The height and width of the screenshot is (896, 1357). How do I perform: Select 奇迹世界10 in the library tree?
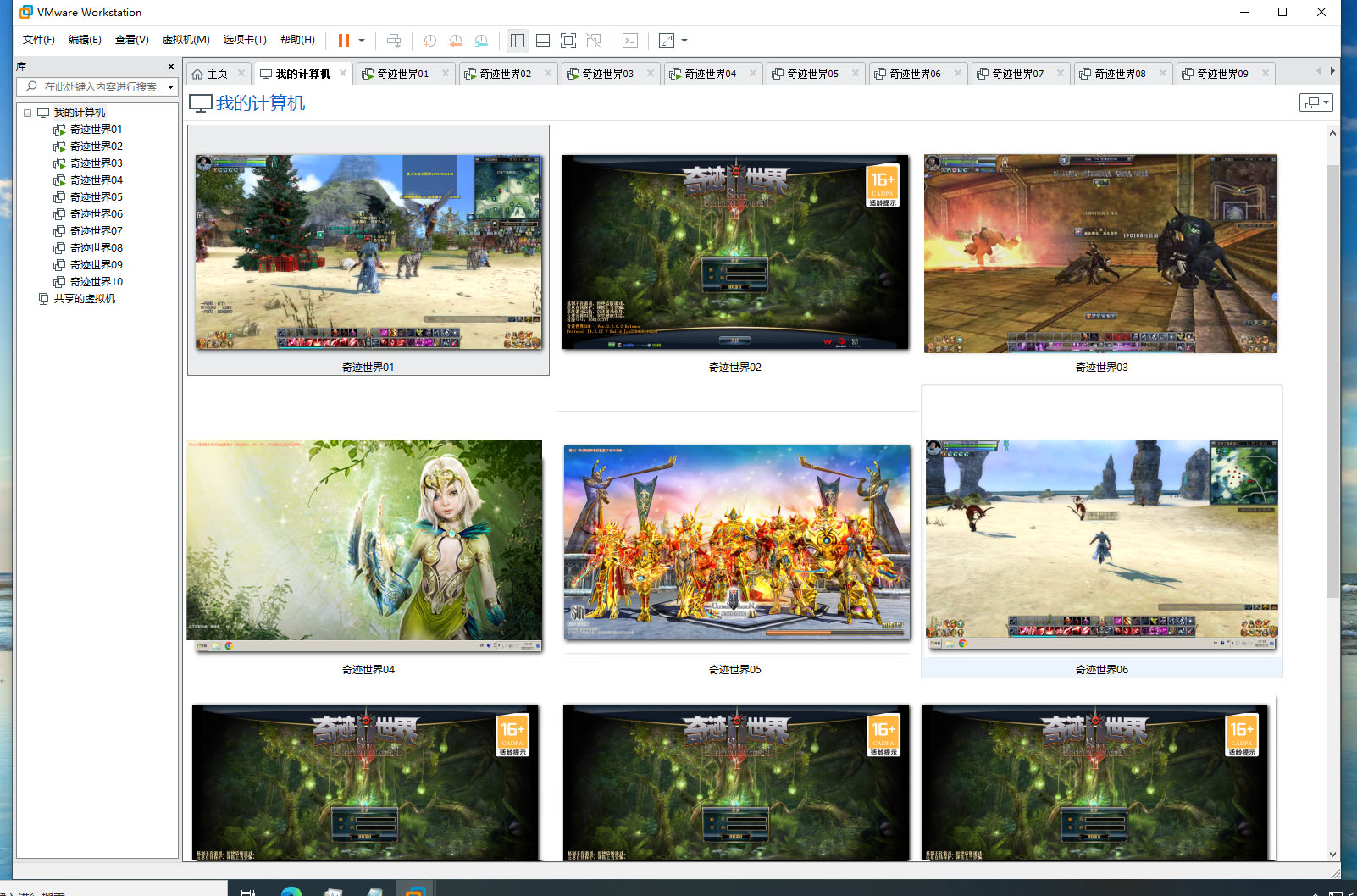96,281
